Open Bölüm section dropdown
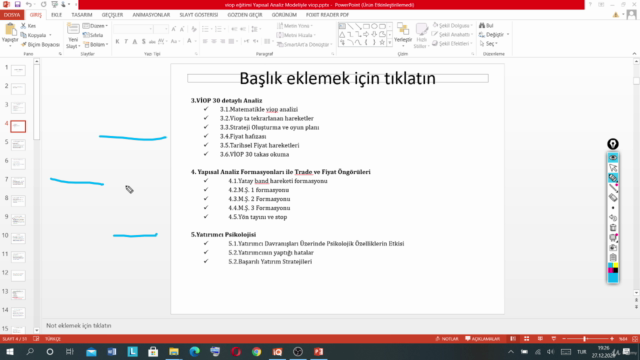 coord(96,44)
